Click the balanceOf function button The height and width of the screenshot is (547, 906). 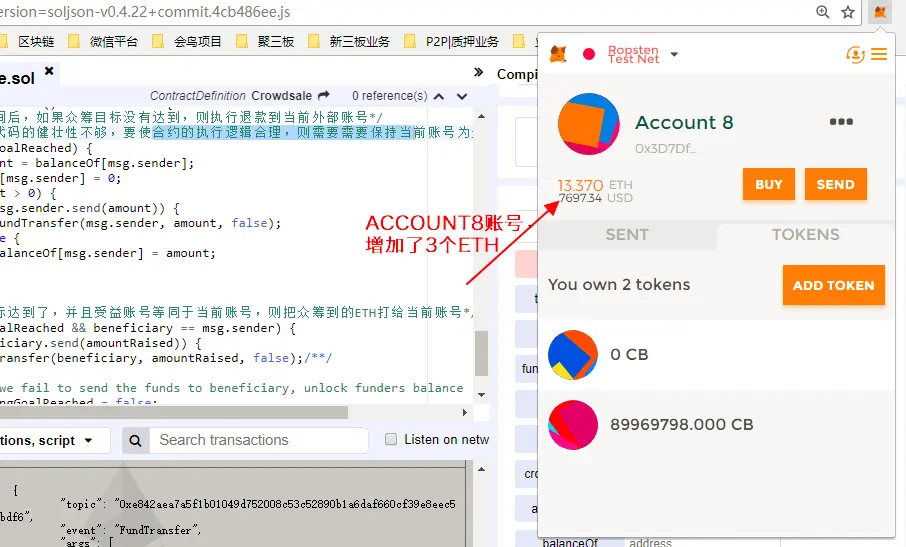pos(570,542)
